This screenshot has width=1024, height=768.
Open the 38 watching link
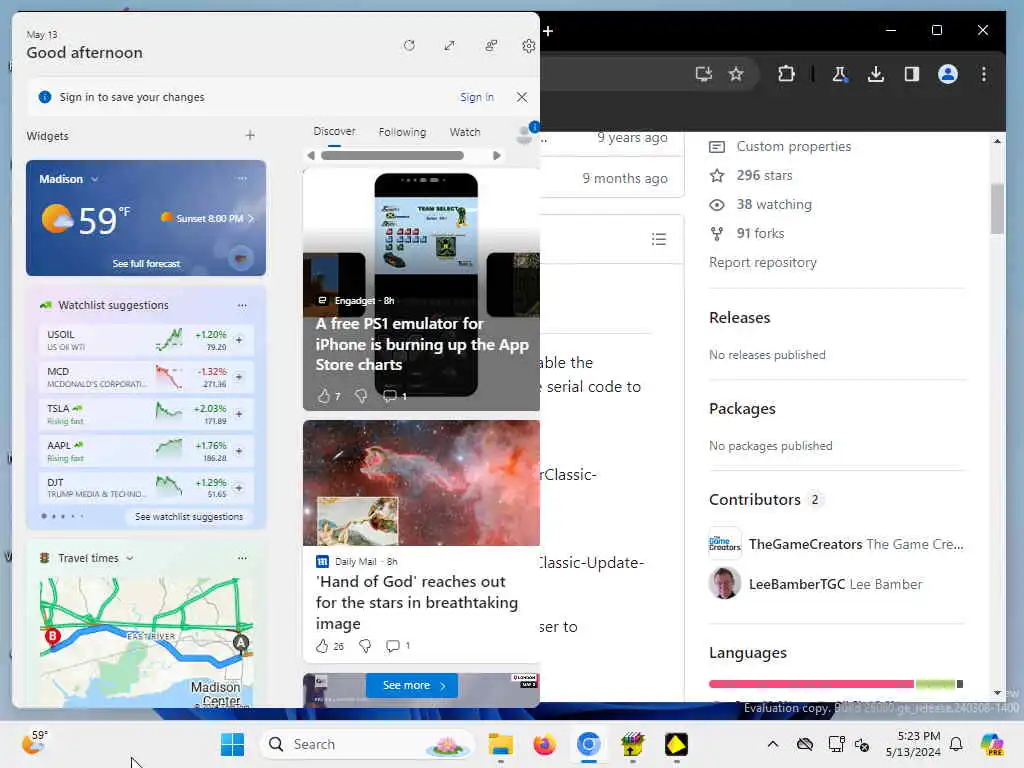774,204
